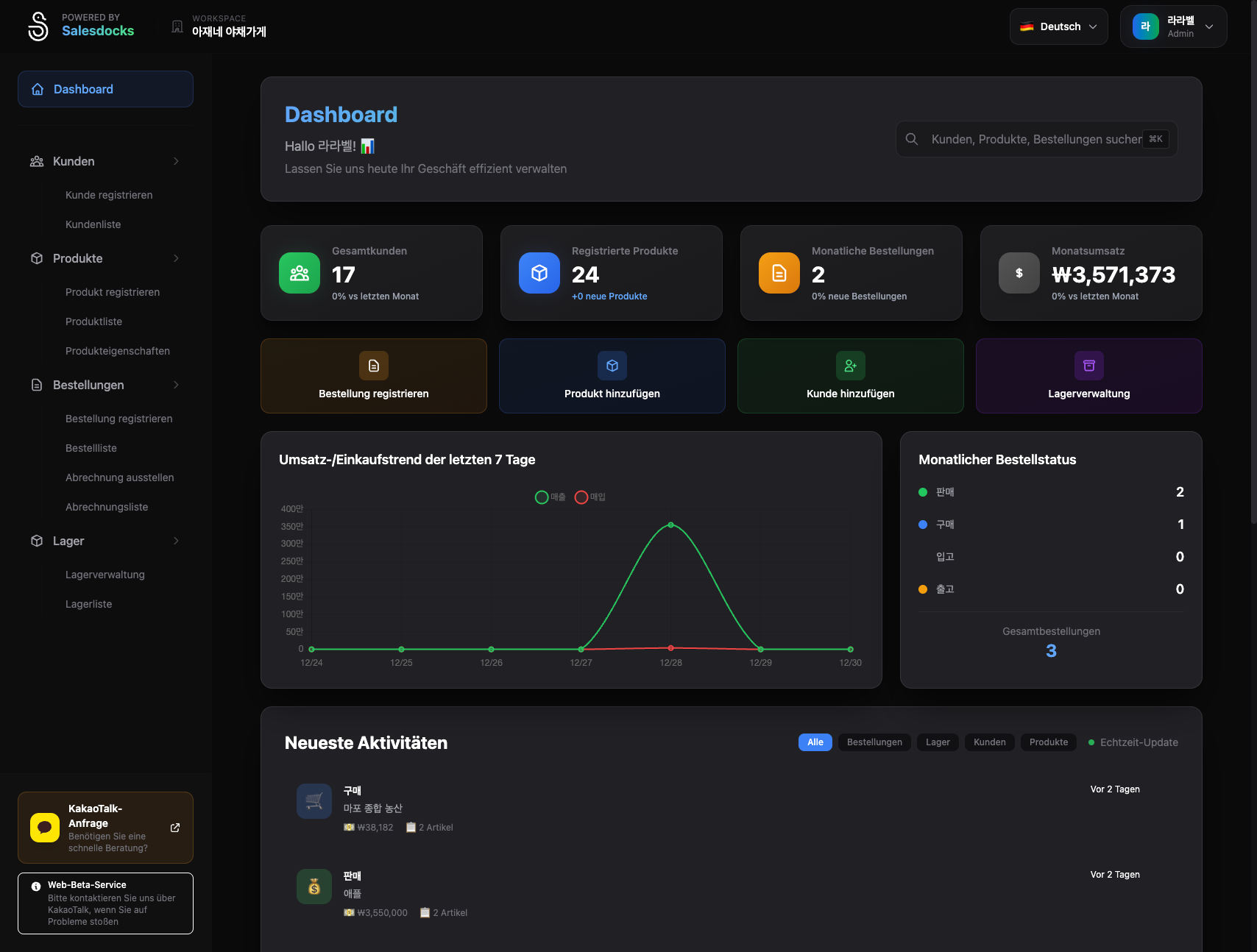
Task: Click the Produkte cube icon in sidebar
Action: 37,258
